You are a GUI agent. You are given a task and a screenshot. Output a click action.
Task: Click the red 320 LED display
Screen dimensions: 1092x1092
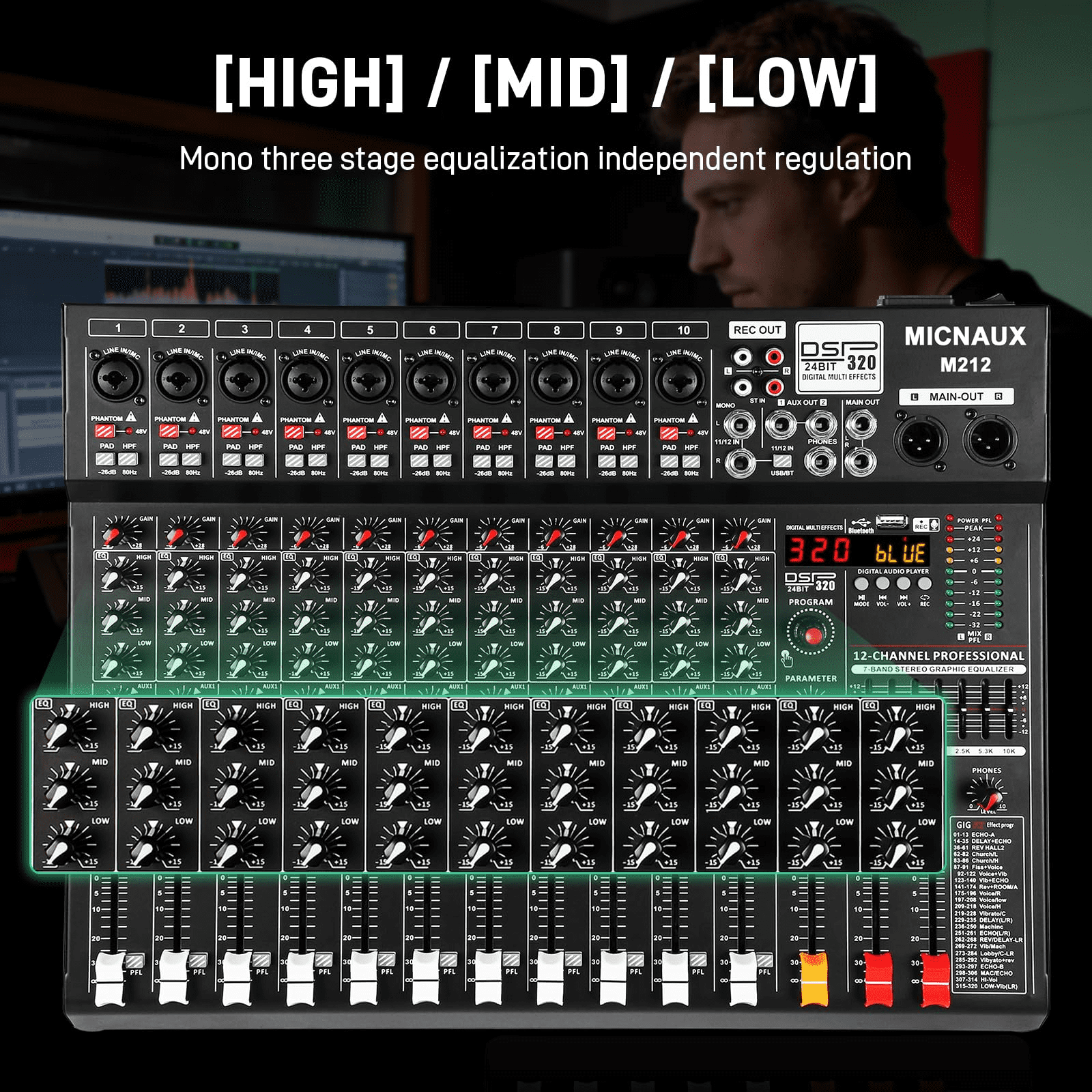click(x=820, y=550)
